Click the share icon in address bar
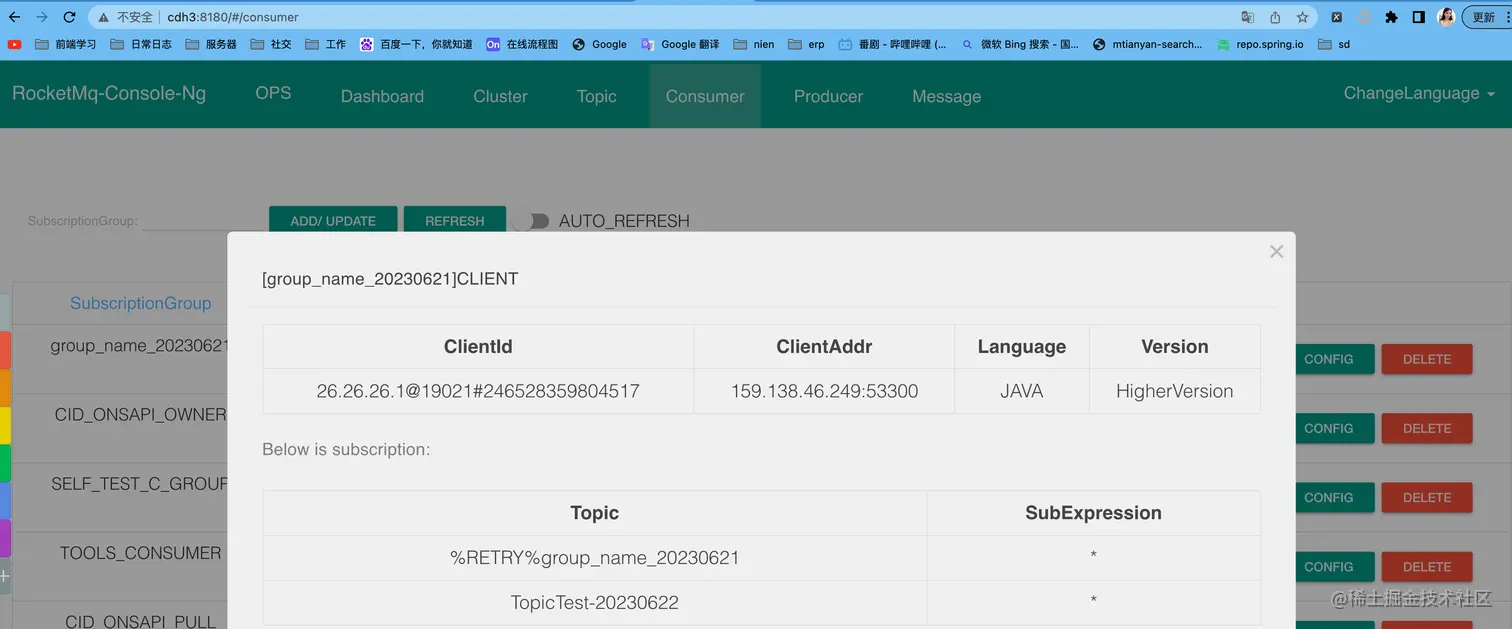Screen dimensions: 1512x629 (x=1275, y=17)
